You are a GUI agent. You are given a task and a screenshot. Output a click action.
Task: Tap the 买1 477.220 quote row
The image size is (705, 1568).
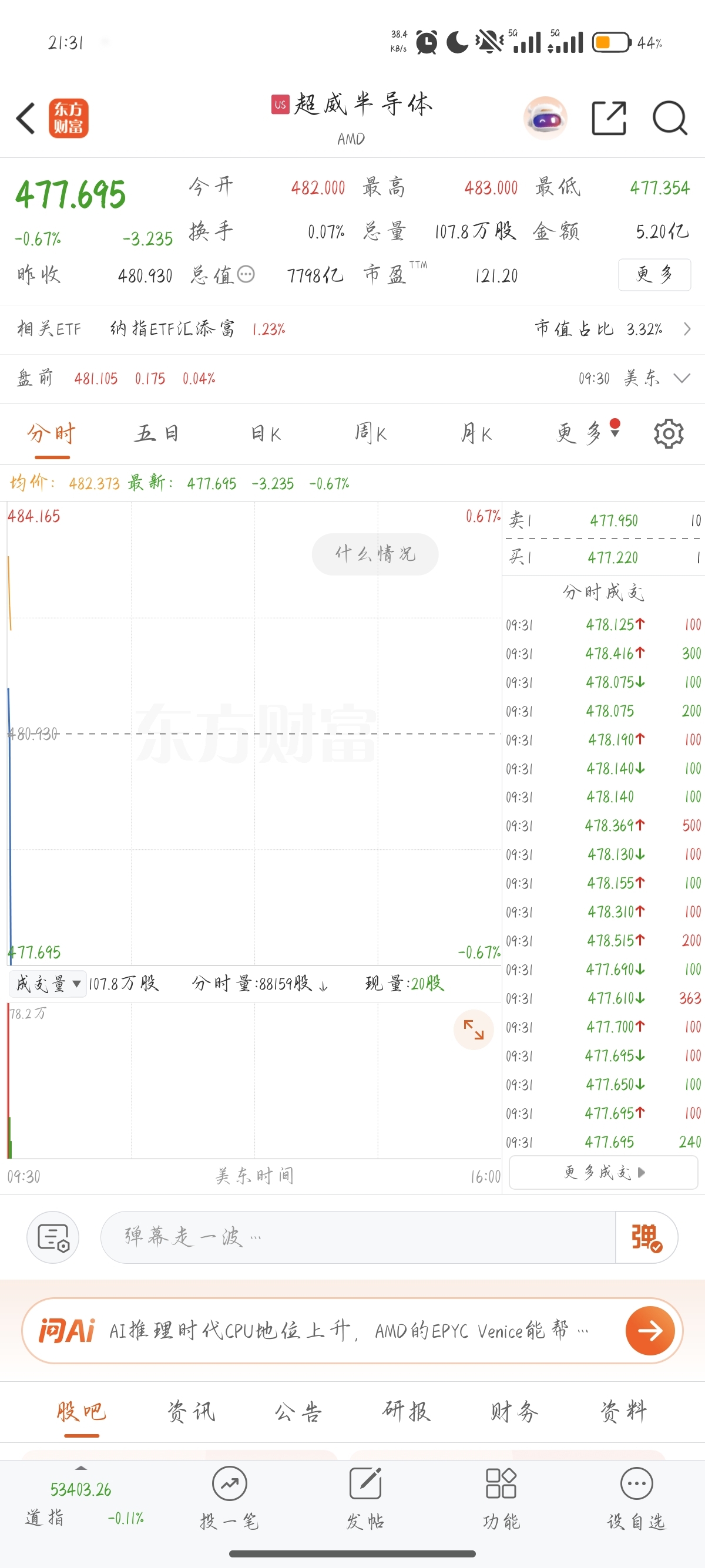[603, 557]
